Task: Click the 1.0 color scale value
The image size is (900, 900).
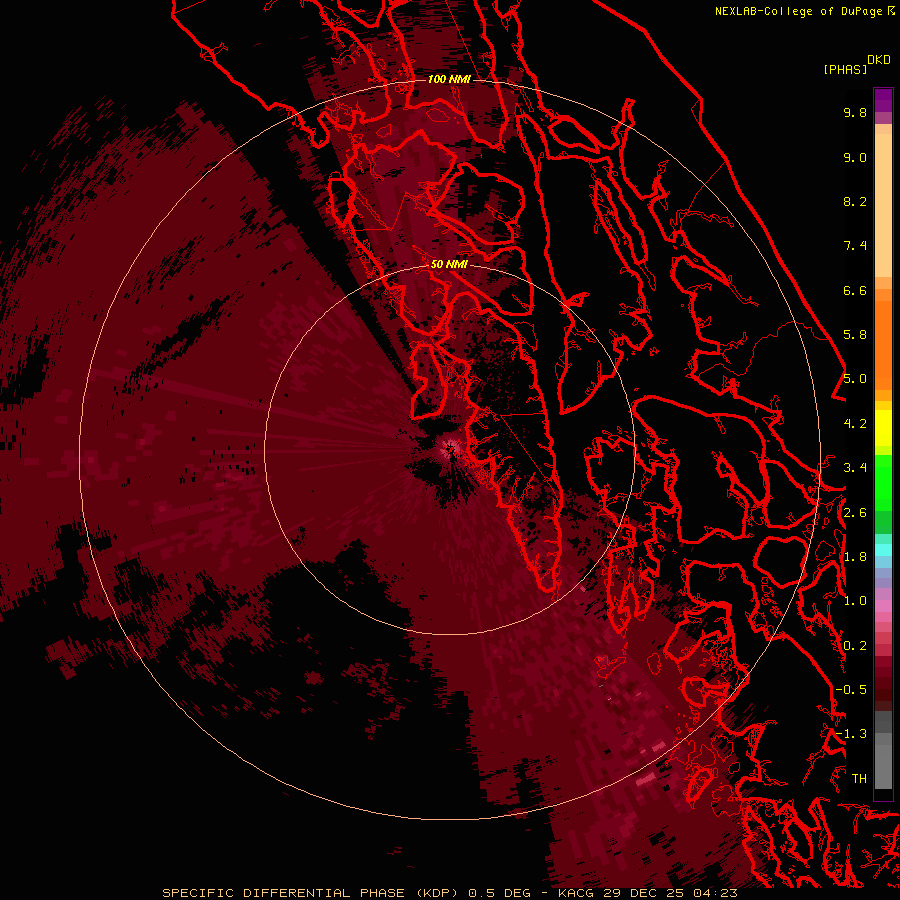Action: pos(855,601)
